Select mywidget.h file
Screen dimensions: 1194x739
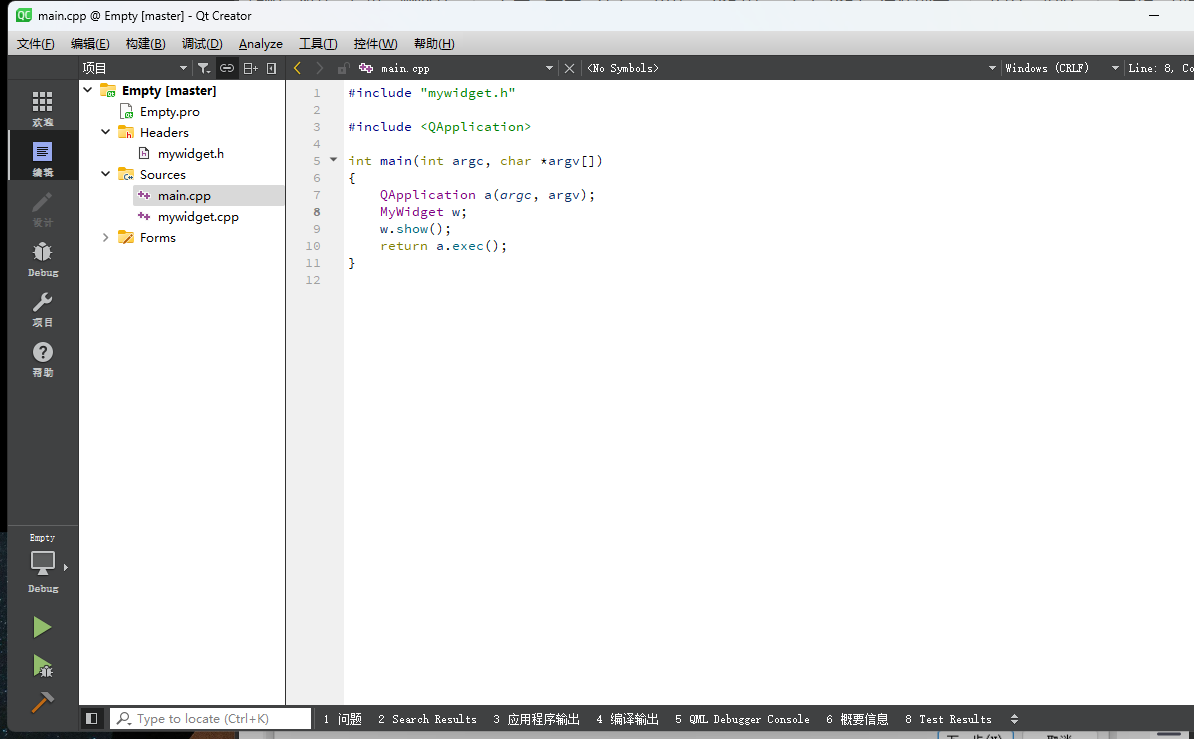click(x=190, y=153)
